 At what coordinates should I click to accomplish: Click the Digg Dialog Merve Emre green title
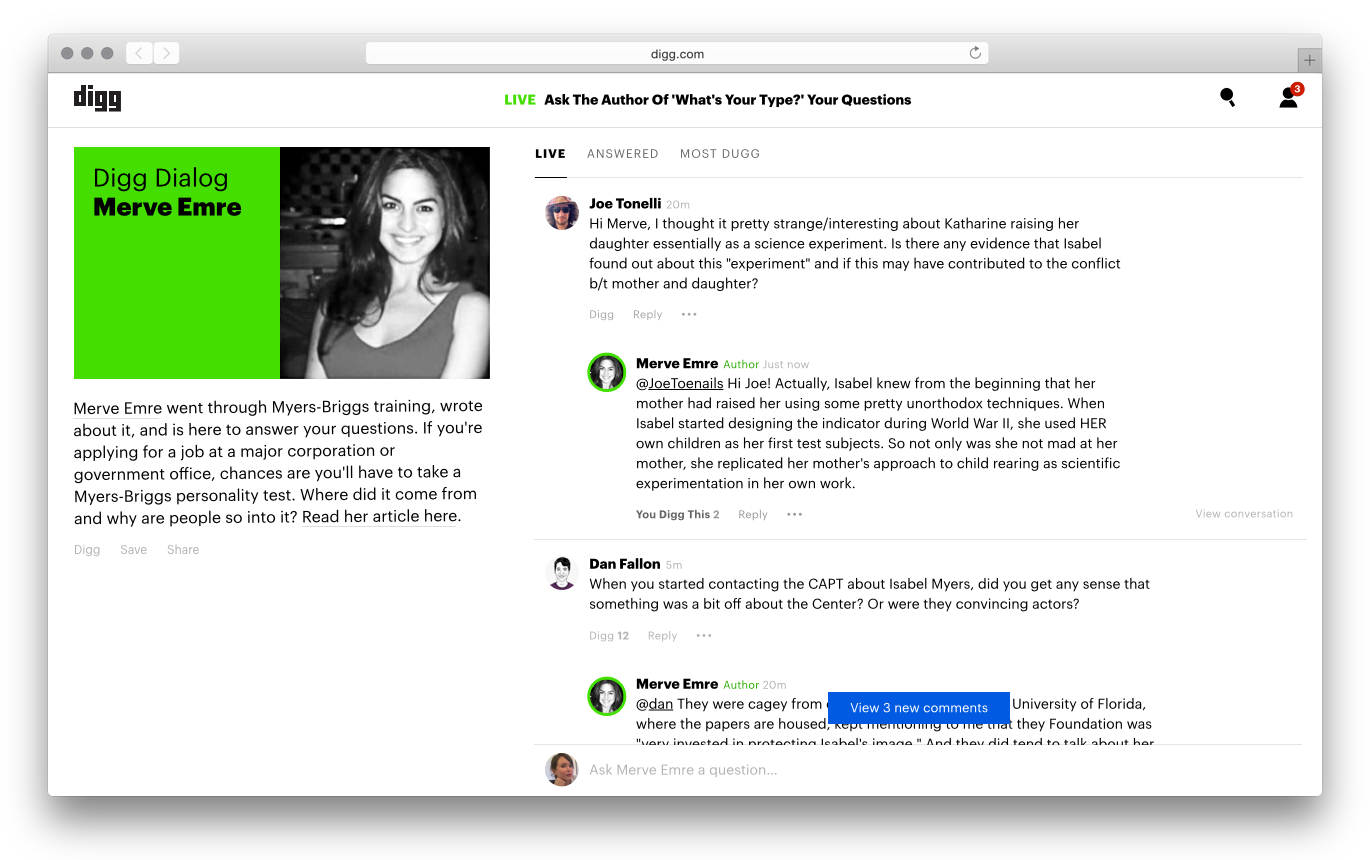pyautogui.click(x=167, y=193)
